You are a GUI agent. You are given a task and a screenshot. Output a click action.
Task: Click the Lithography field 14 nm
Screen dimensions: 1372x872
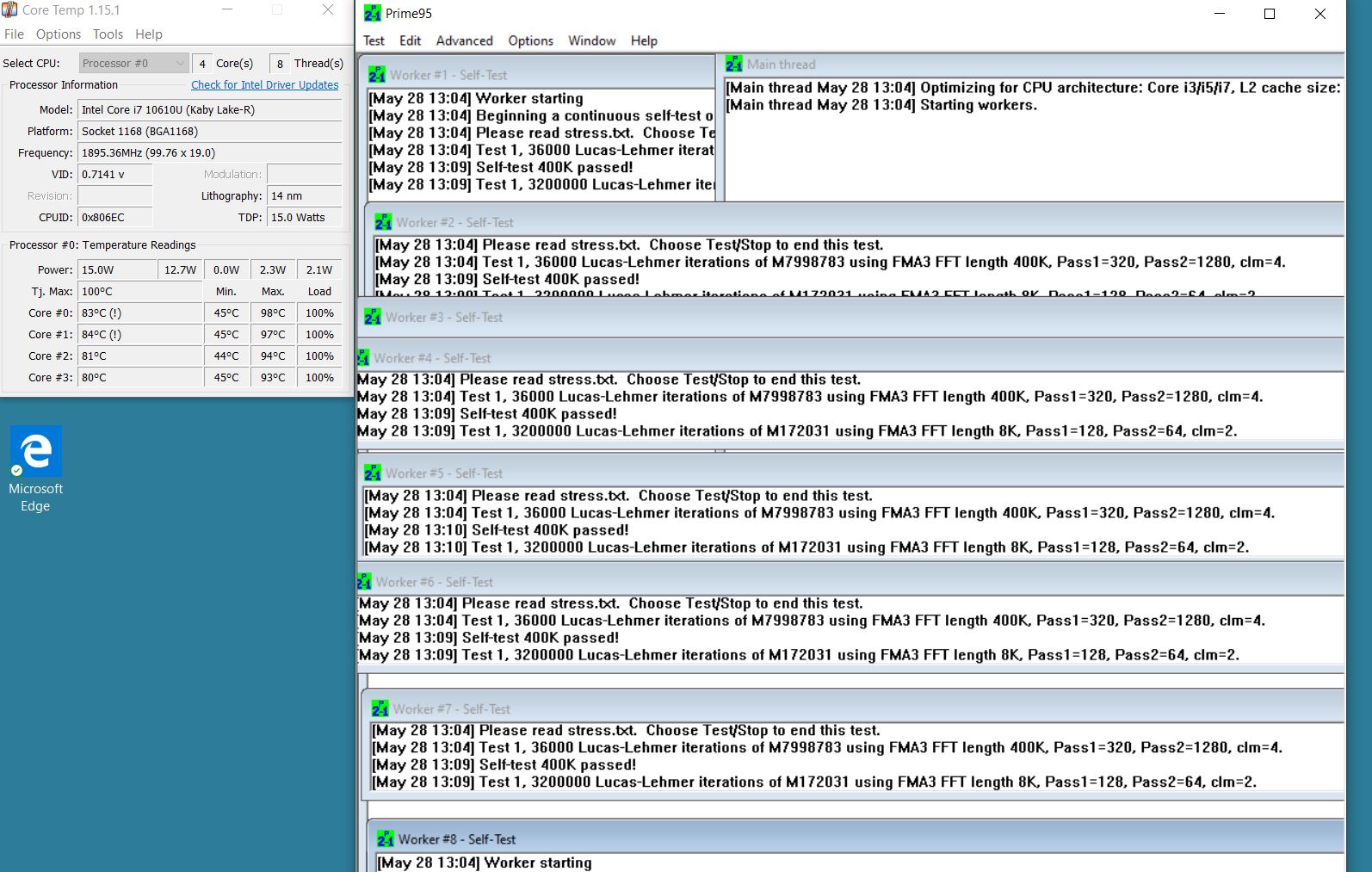tap(305, 196)
